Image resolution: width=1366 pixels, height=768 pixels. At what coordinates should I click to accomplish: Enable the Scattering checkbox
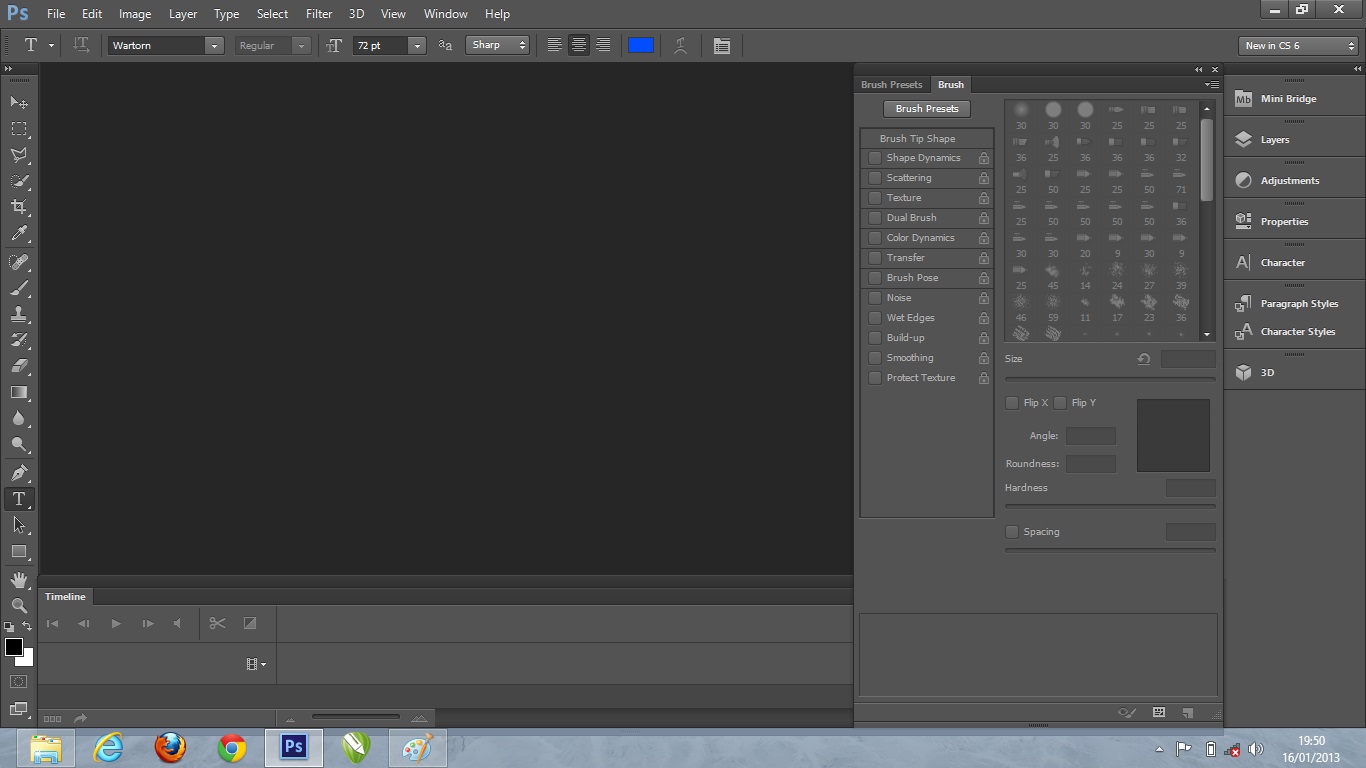(x=875, y=178)
